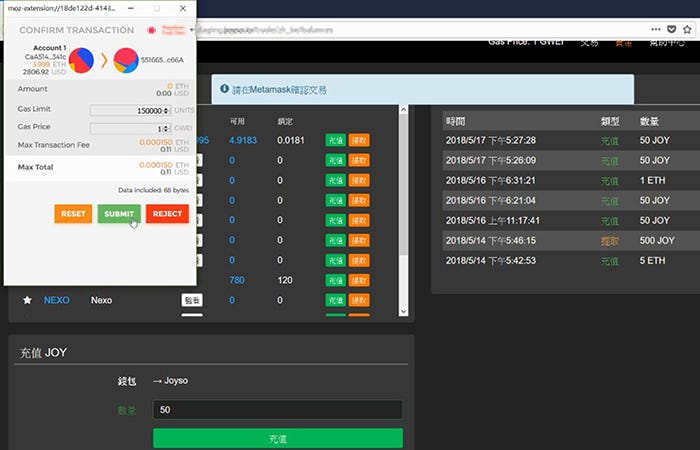Click the browser address bar URL
700x450 pixels.
265,30
